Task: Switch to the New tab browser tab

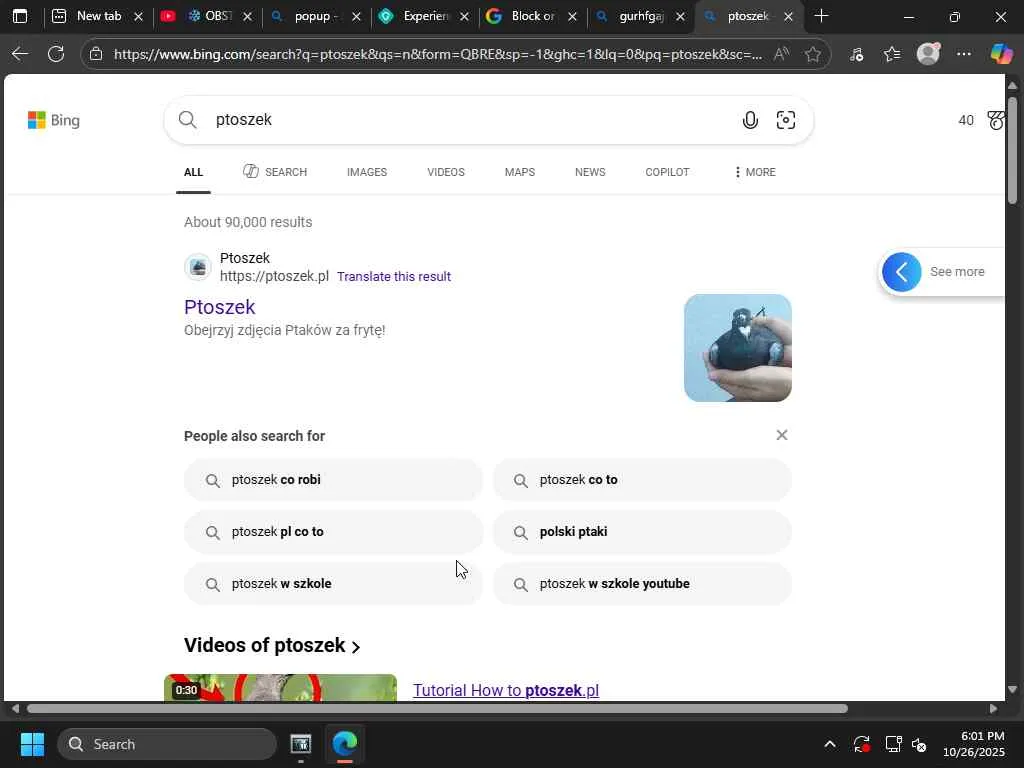Action: [97, 16]
